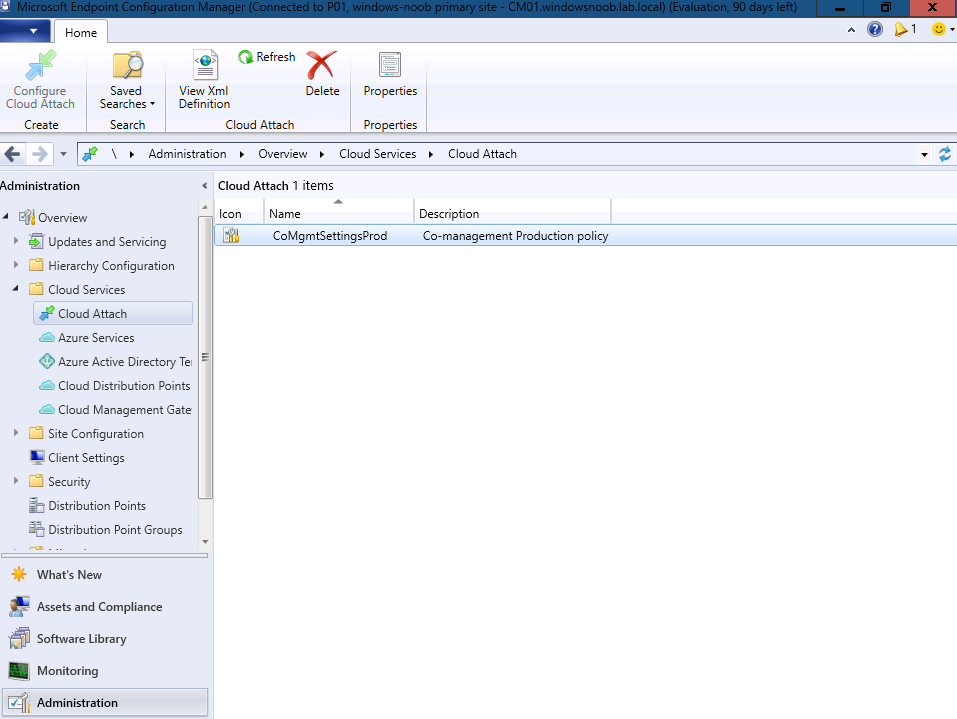Screen dimensions: 957x719
Task: Click the tree scrollbar down arrow
Action: tap(205, 541)
